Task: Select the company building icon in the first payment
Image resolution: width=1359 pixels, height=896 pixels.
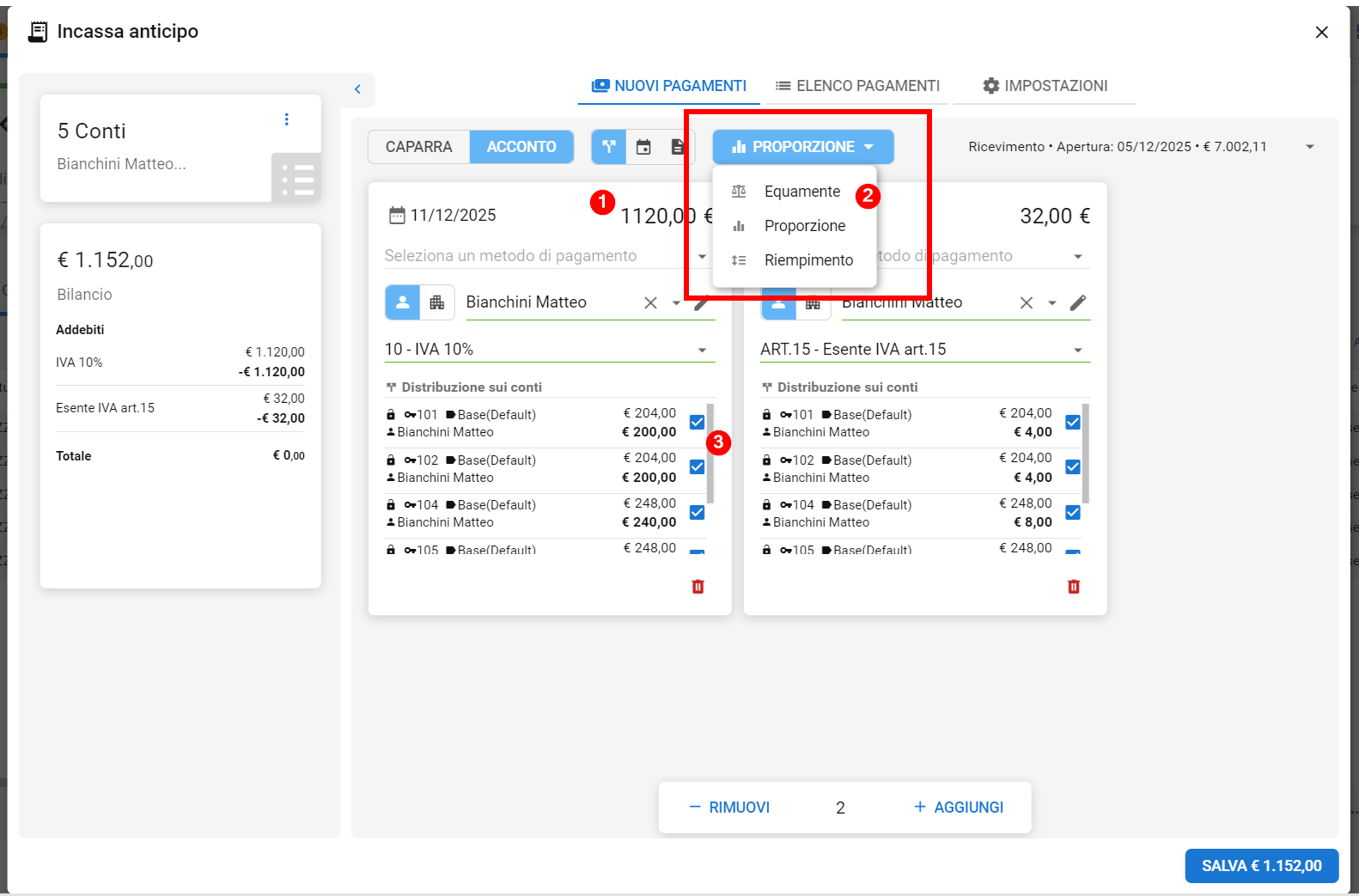Action: 437,302
